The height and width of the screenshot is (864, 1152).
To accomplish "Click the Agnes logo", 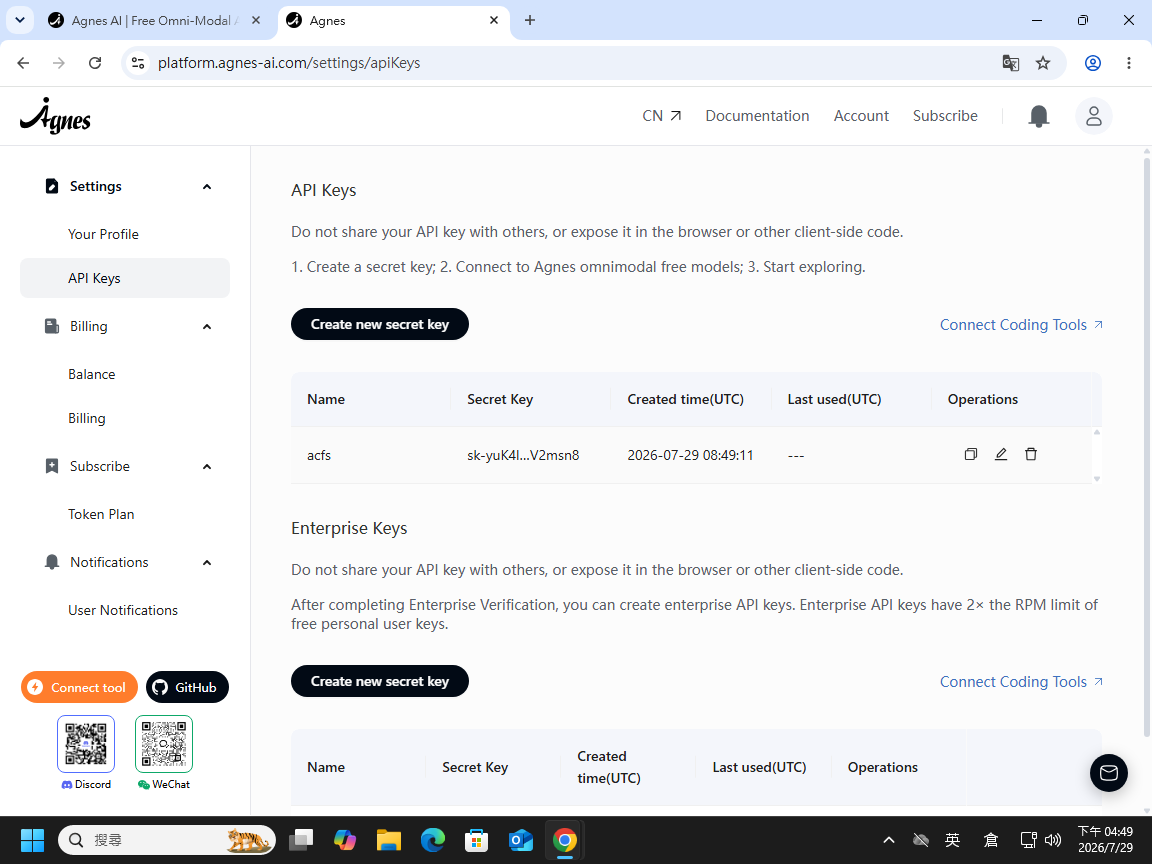I will click(x=55, y=116).
